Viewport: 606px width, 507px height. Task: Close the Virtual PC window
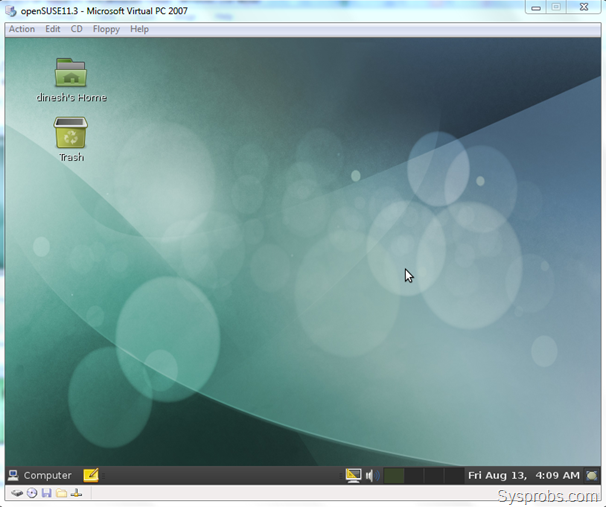[x=584, y=7]
